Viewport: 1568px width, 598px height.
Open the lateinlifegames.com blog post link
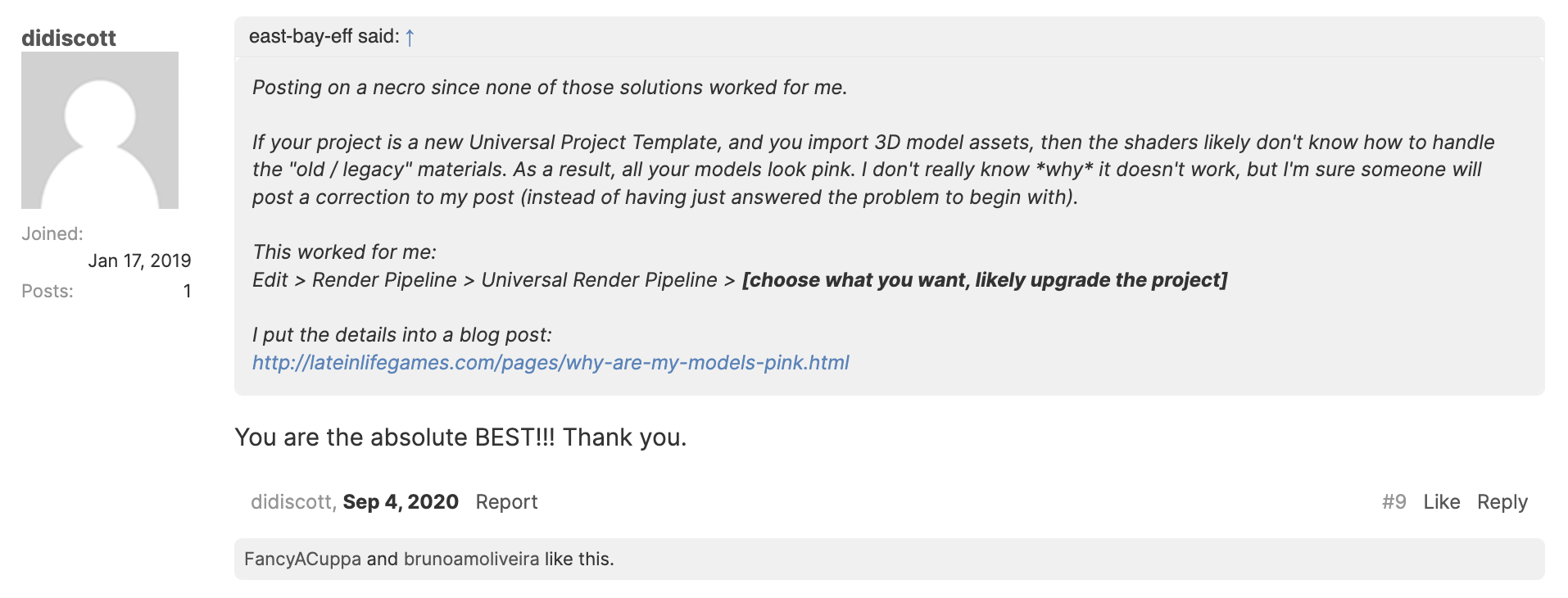pos(550,362)
